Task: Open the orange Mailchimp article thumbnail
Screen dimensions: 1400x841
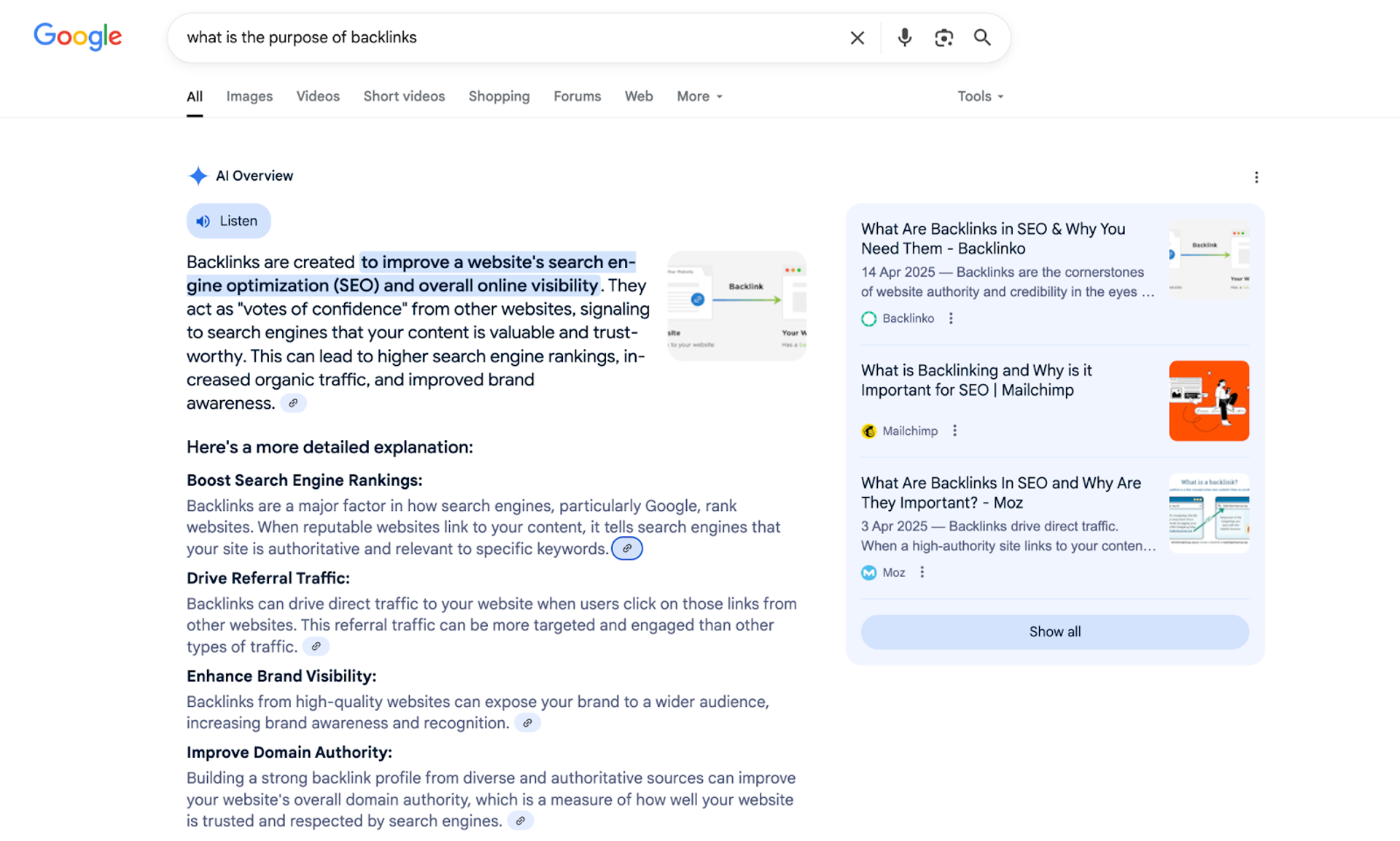Action: tap(1209, 401)
